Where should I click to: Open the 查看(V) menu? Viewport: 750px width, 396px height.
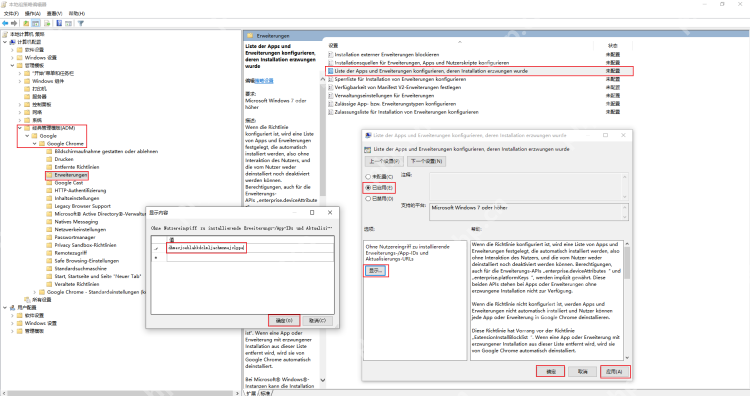point(55,13)
